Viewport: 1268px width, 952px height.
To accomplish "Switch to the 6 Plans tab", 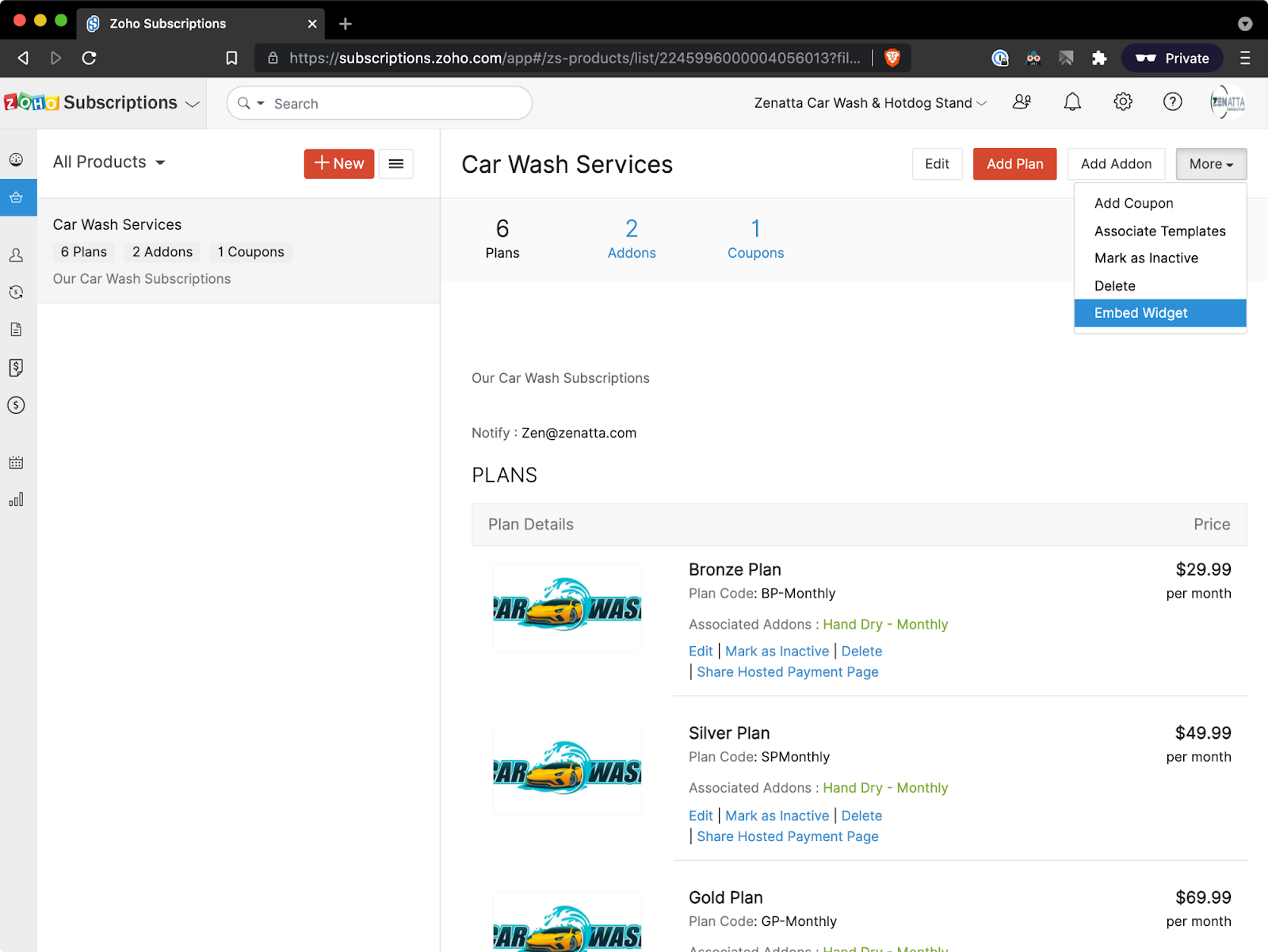I will (x=502, y=239).
